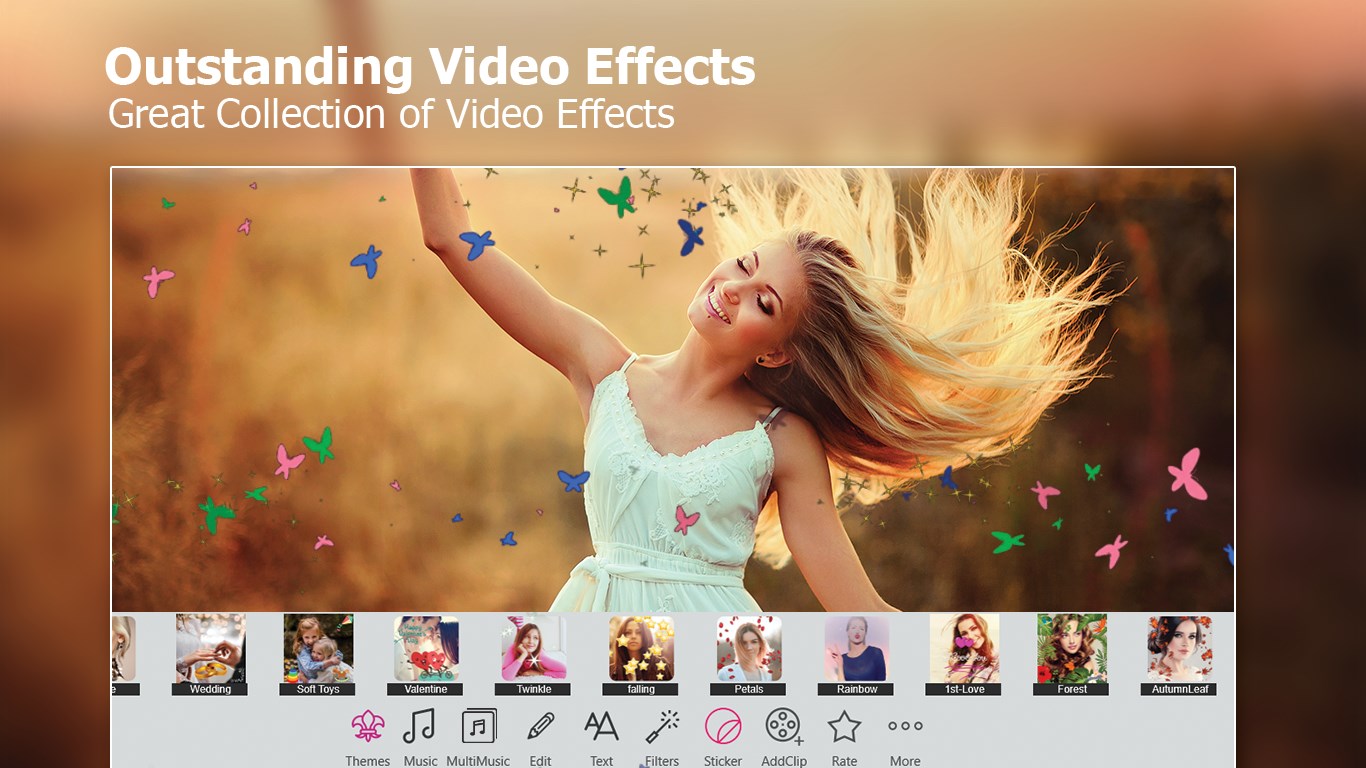This screenshot has height=768, width=1366.
Task: Apply the Forest effect
Action: pyautogui.click(x=1071, y=650)
